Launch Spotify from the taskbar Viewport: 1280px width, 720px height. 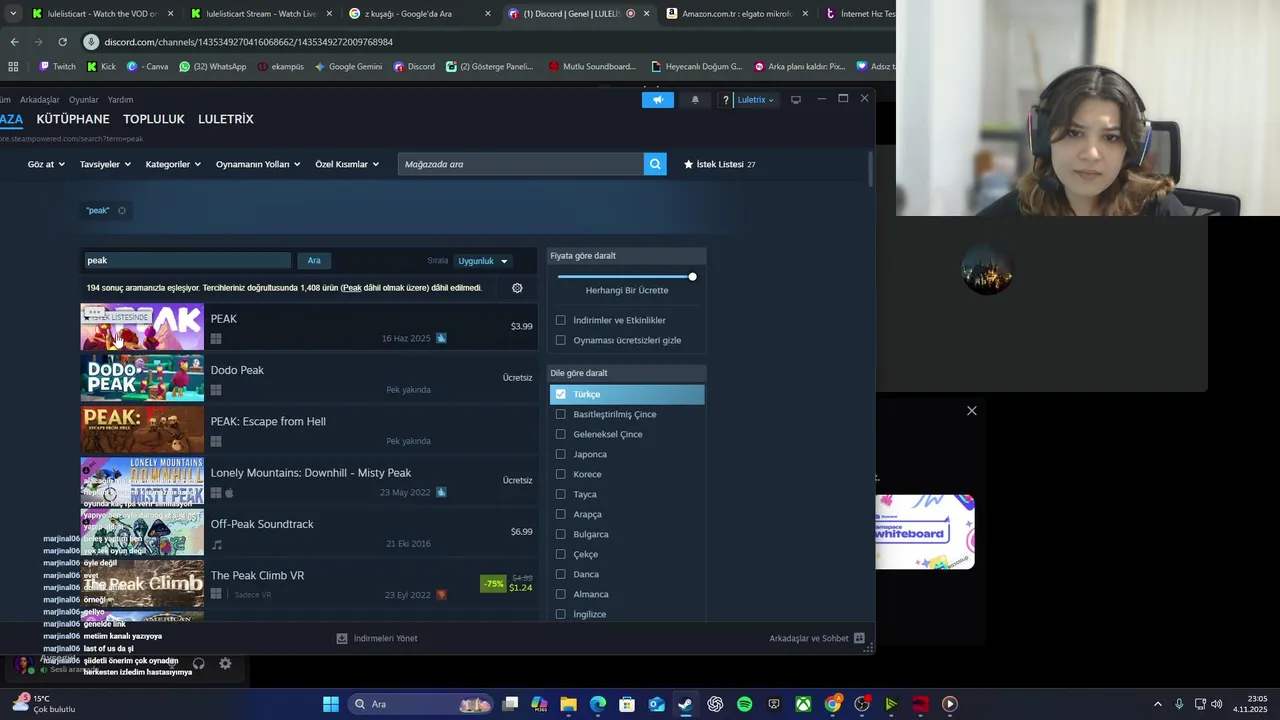(x=744, y=704)
